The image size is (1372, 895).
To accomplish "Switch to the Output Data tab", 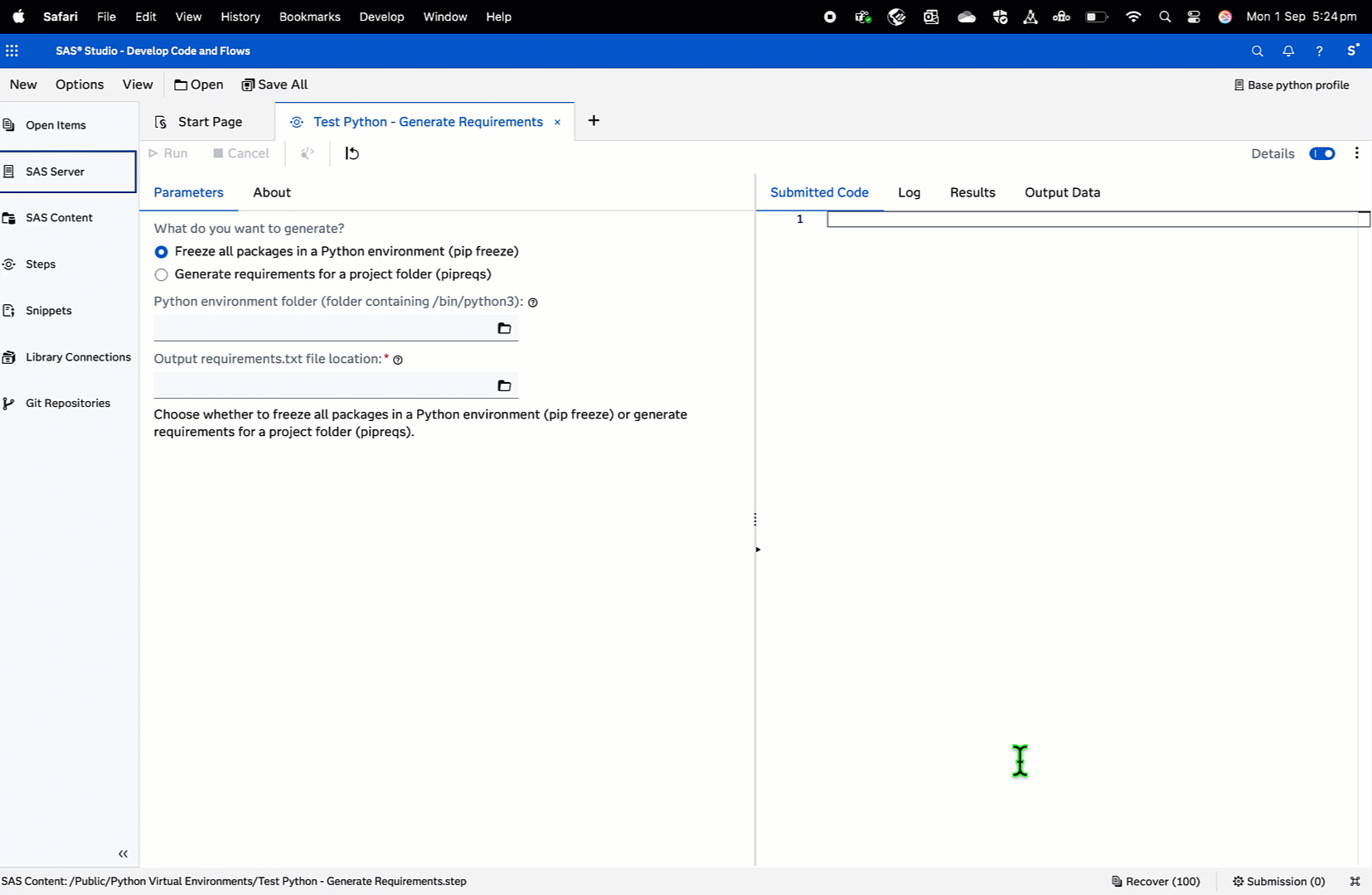I will (1062, 192).
